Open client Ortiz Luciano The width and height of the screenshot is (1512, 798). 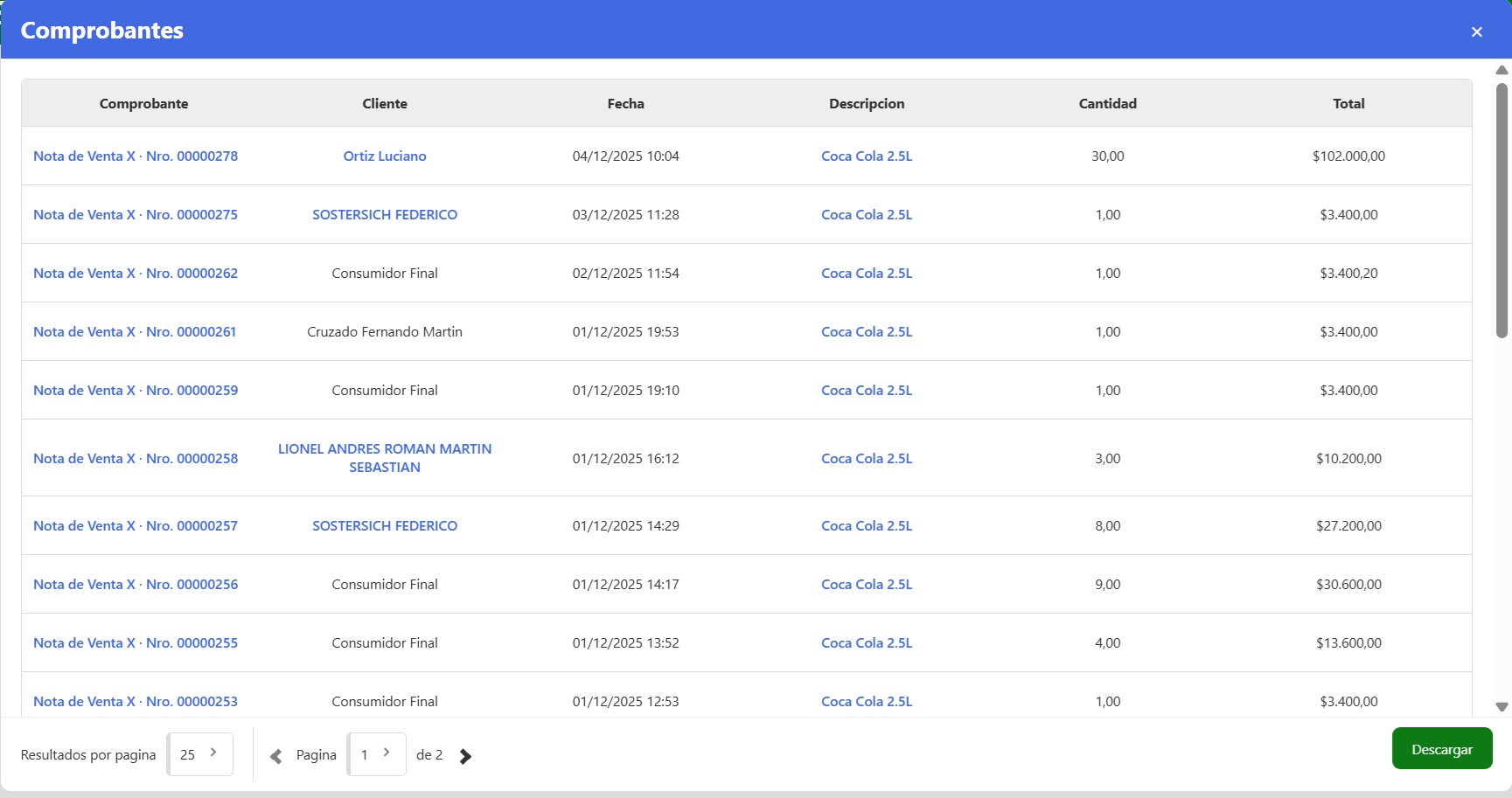coord(385,156)
